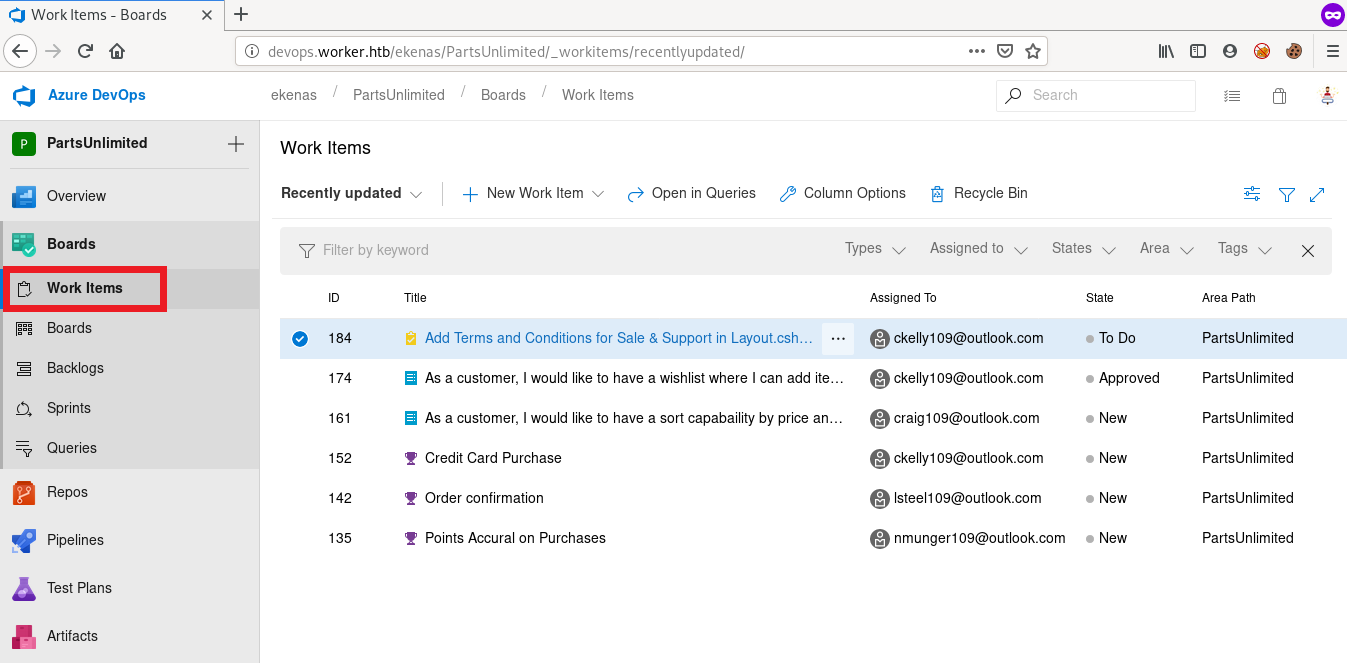
Task: Close the filter bar with X
Action: click(x=1307, y=251)
